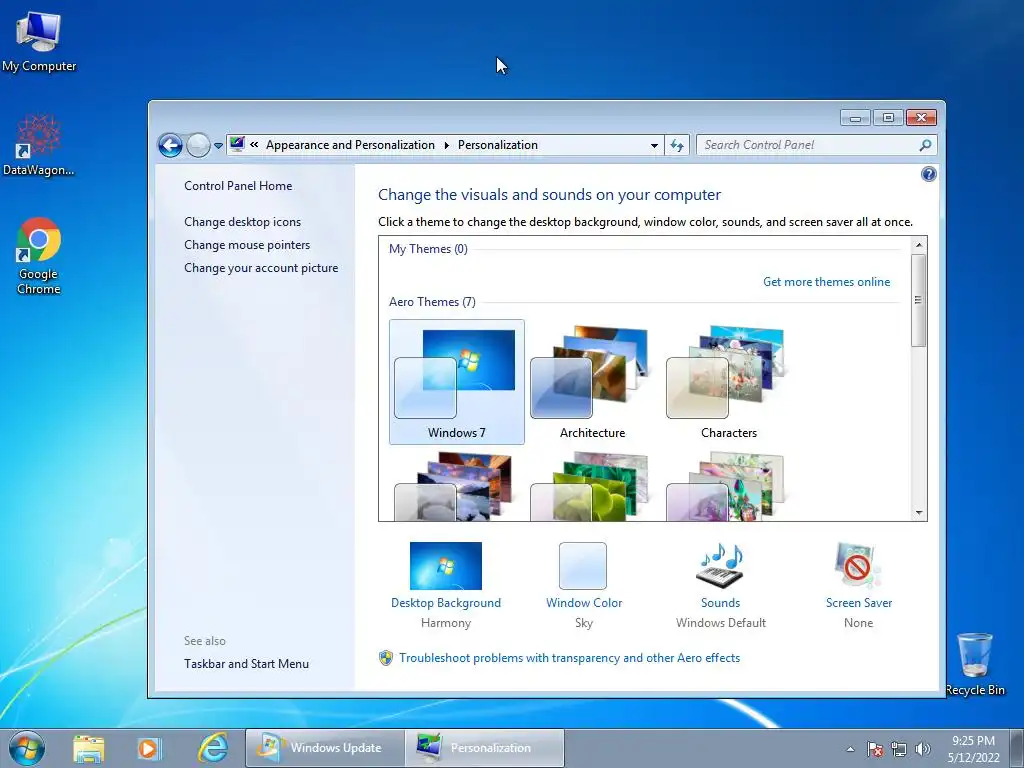
Task: Open Desktop Background settings icon
Action: 445,566
